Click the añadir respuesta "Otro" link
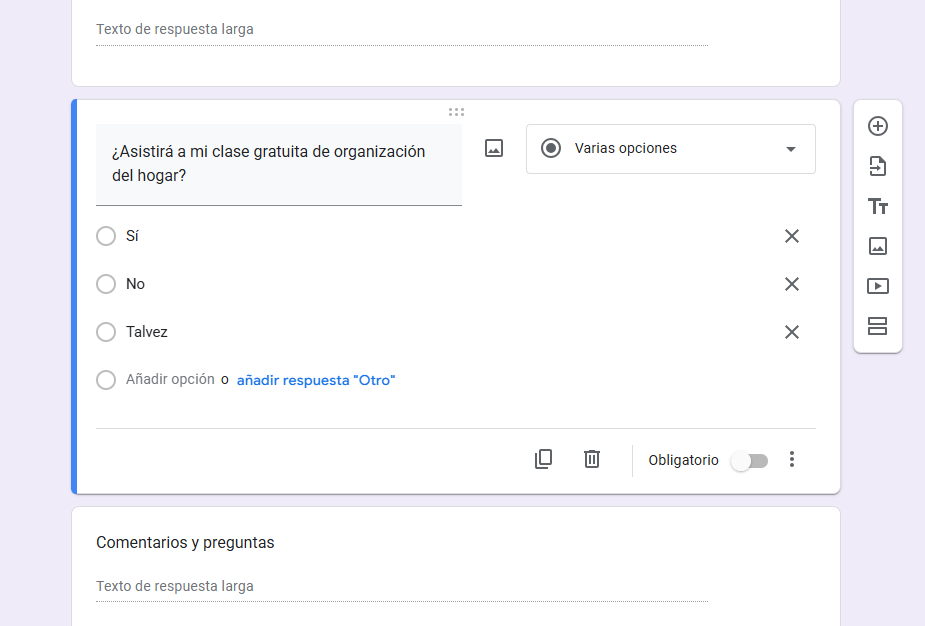925x626 pixels. [316, 380]
